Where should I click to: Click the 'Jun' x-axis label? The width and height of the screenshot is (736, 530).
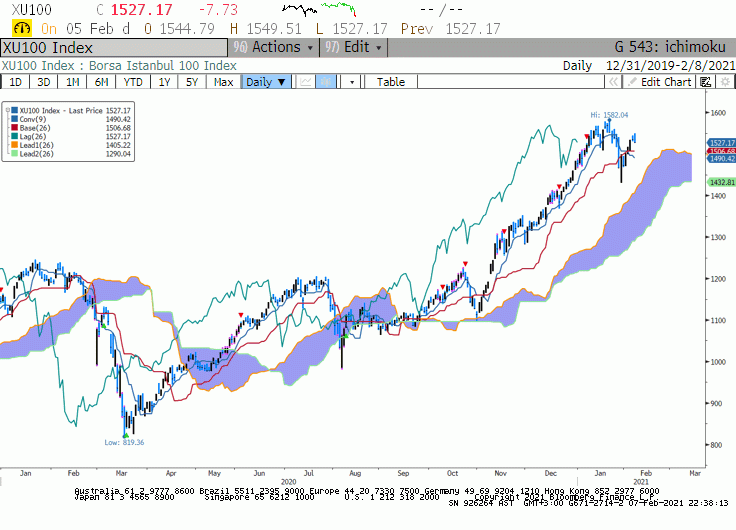pyautogui.click(x=259, y=473)
